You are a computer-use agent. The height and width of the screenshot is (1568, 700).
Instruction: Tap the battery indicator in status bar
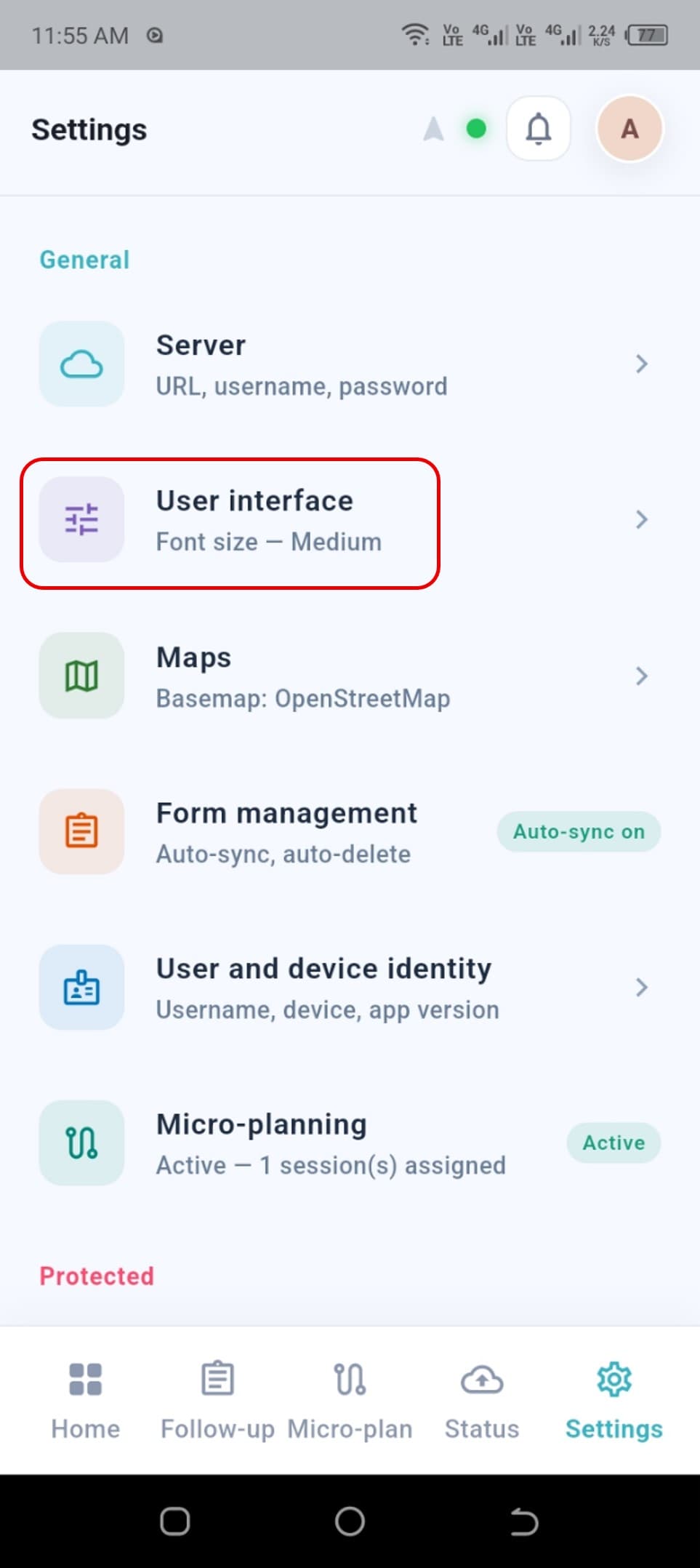click(x=648, y=34)
